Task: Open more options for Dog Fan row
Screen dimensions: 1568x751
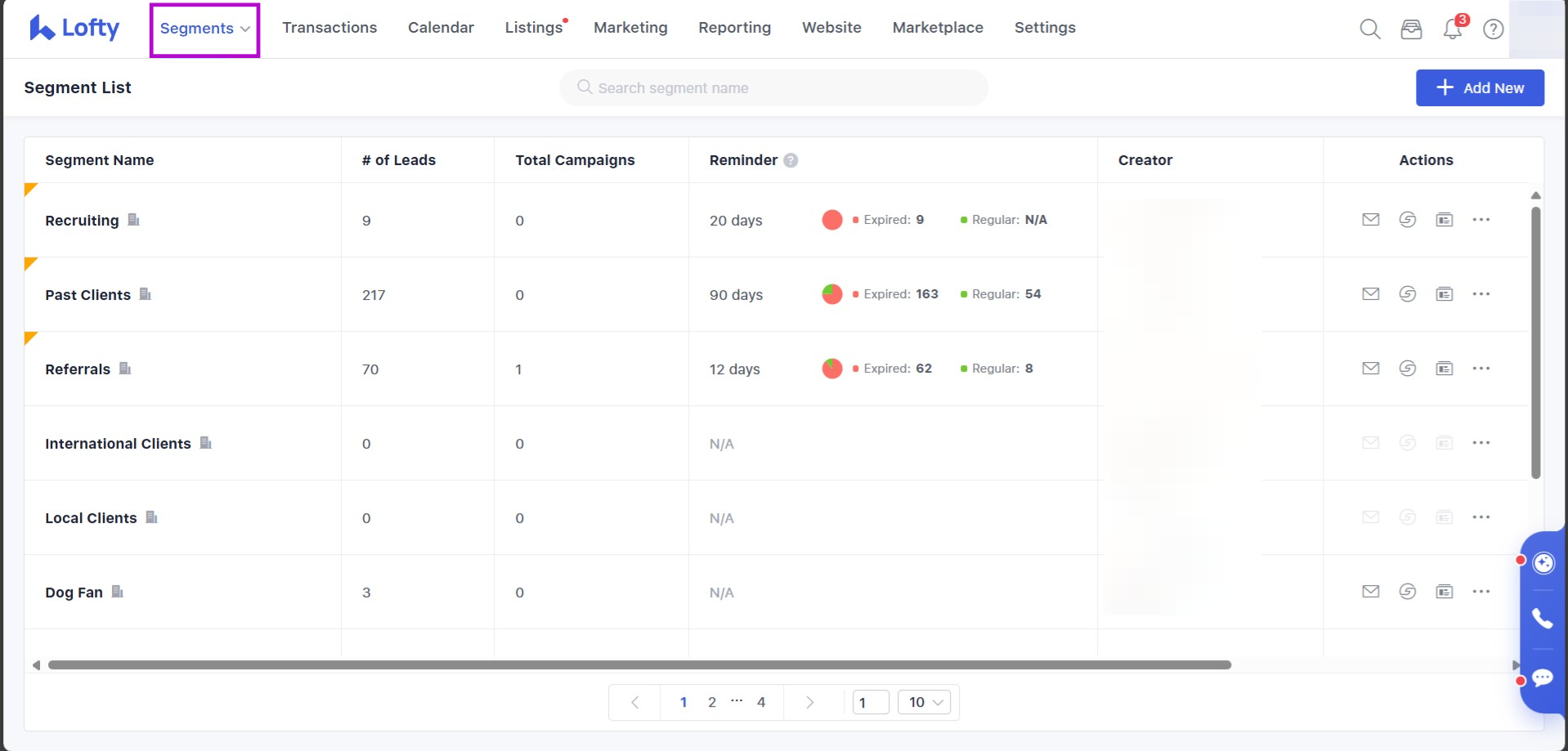Action: coord(1481,592)
